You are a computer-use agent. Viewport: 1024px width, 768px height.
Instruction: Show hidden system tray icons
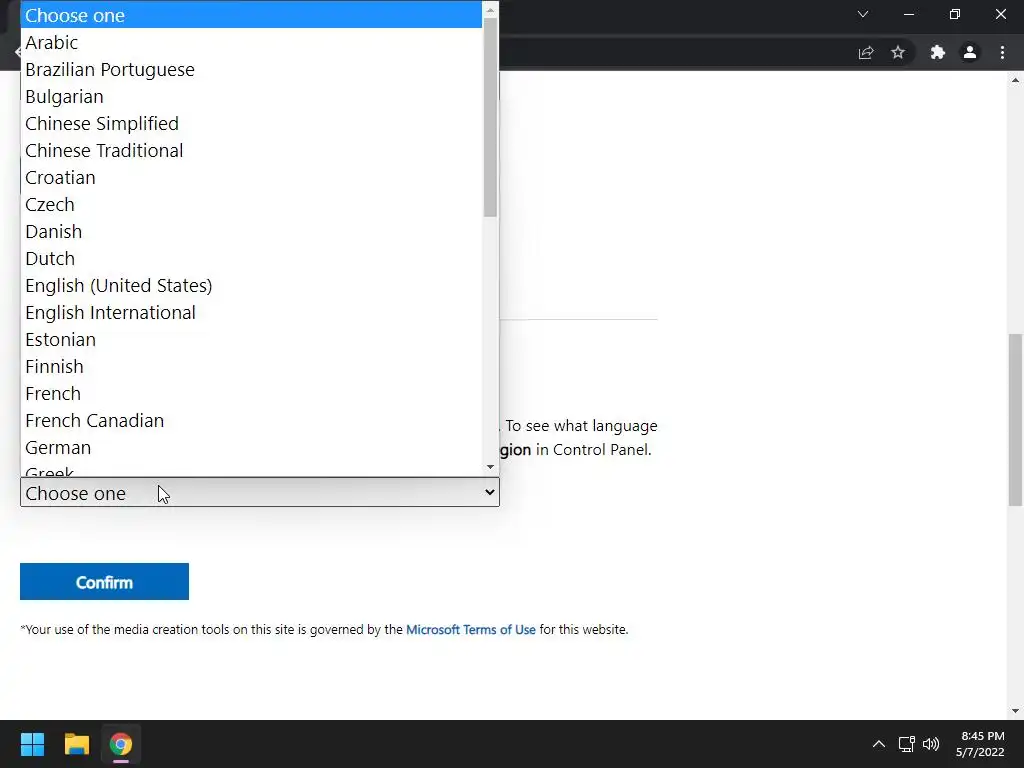[x=879, y=744]
